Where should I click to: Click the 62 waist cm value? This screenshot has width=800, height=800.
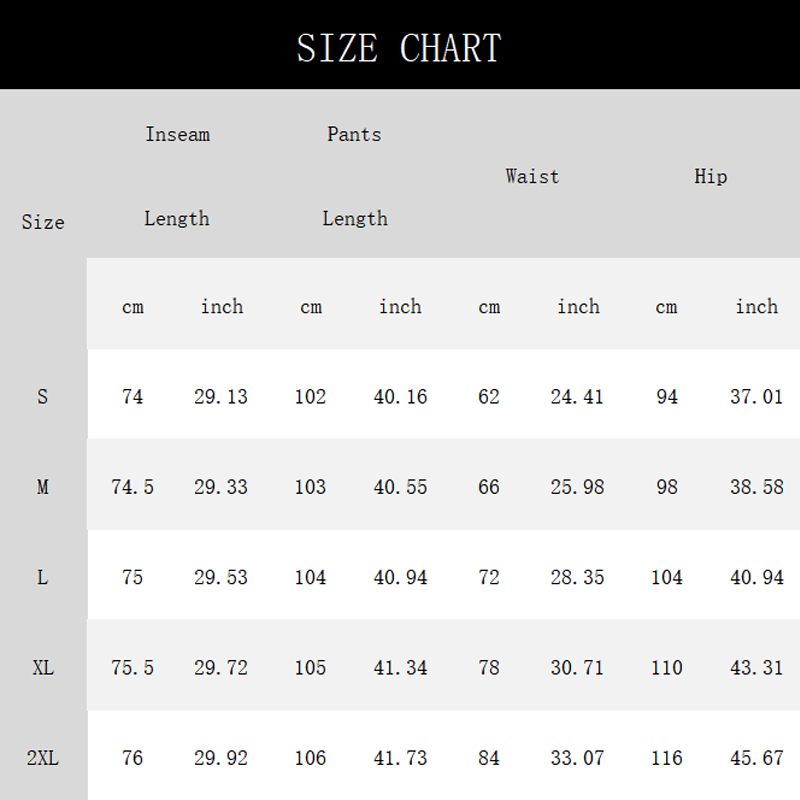click(489, 397)
